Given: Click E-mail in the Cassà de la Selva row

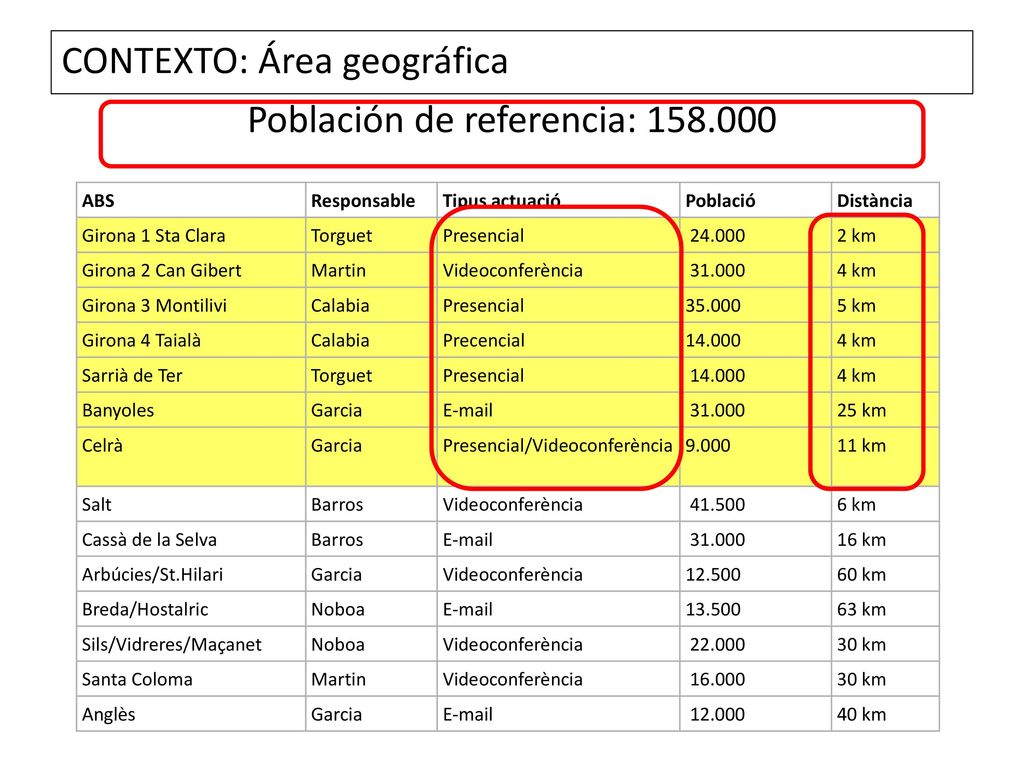Looking at the screenshot, I should point(468,539).
